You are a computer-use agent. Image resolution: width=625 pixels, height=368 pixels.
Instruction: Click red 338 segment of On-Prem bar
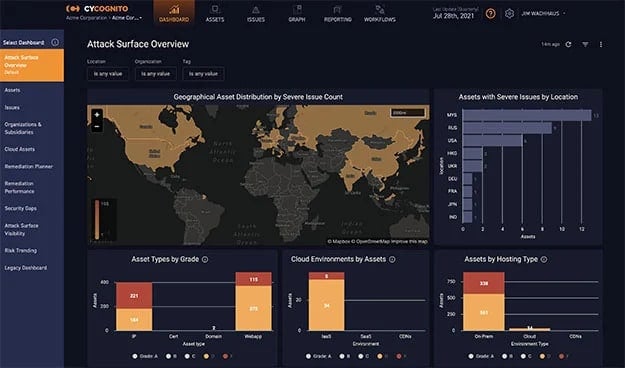[x=483, y=283]
